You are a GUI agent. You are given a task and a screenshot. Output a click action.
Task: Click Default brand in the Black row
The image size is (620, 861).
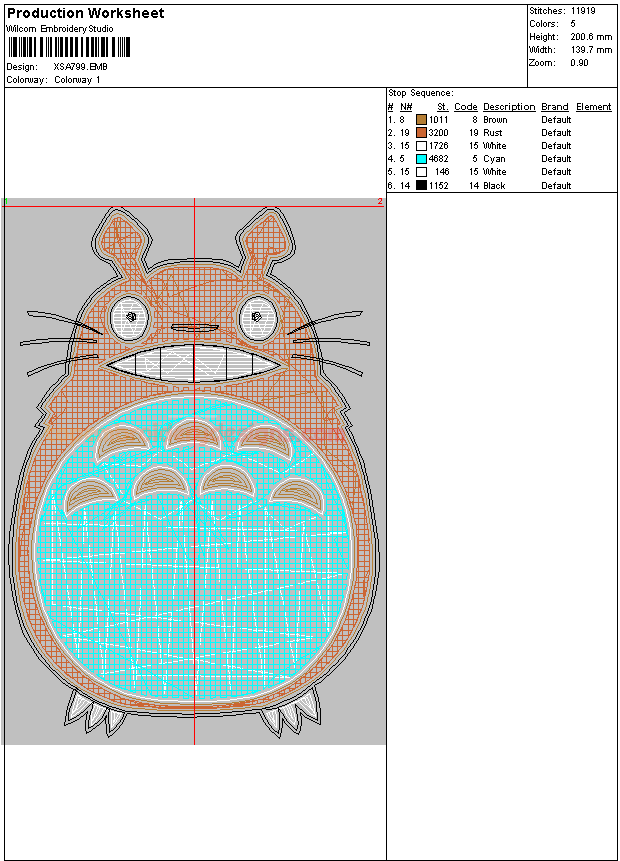(556, 186)
